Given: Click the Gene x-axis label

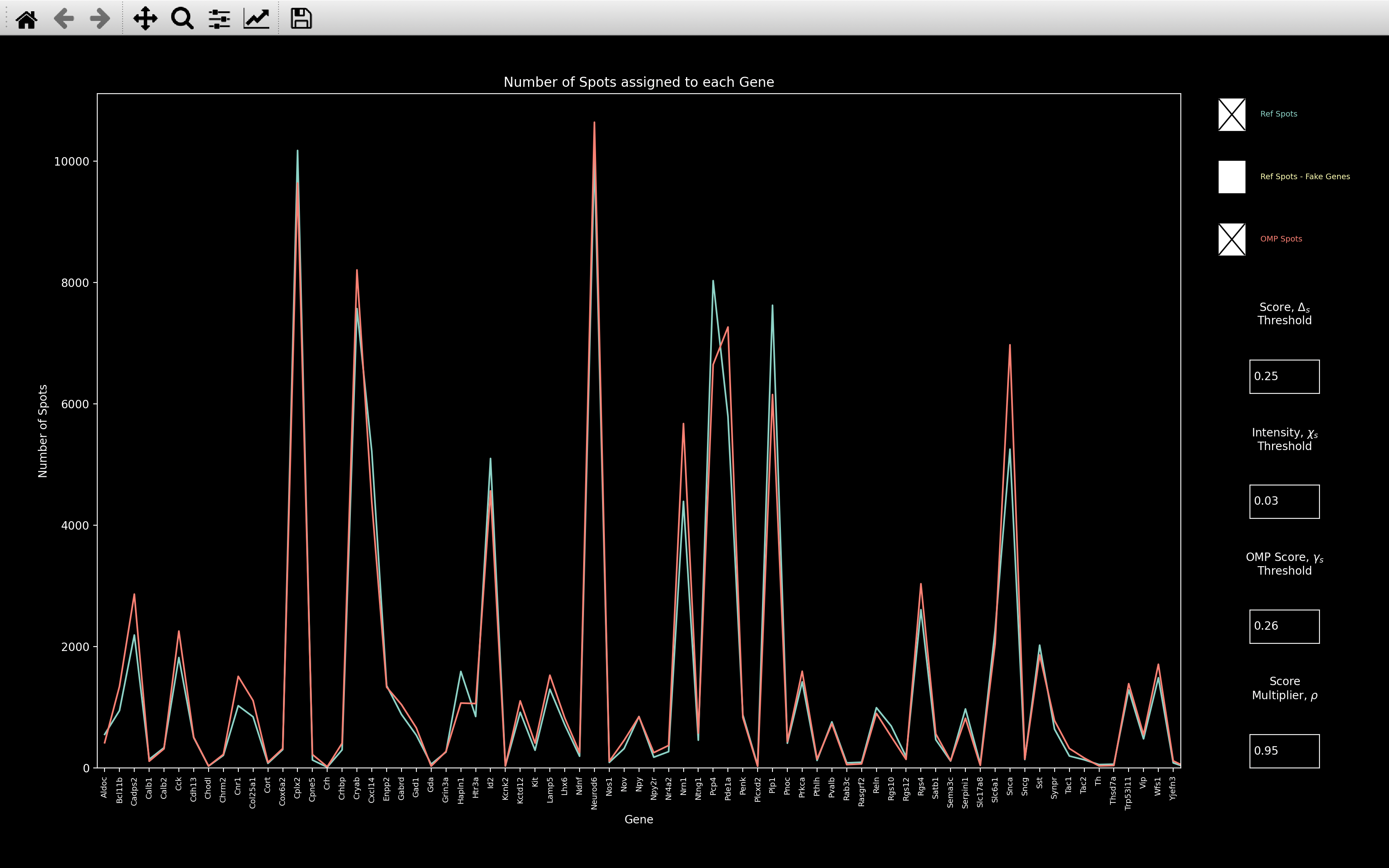Looking at the screenshot, I should tap(639, 820).
